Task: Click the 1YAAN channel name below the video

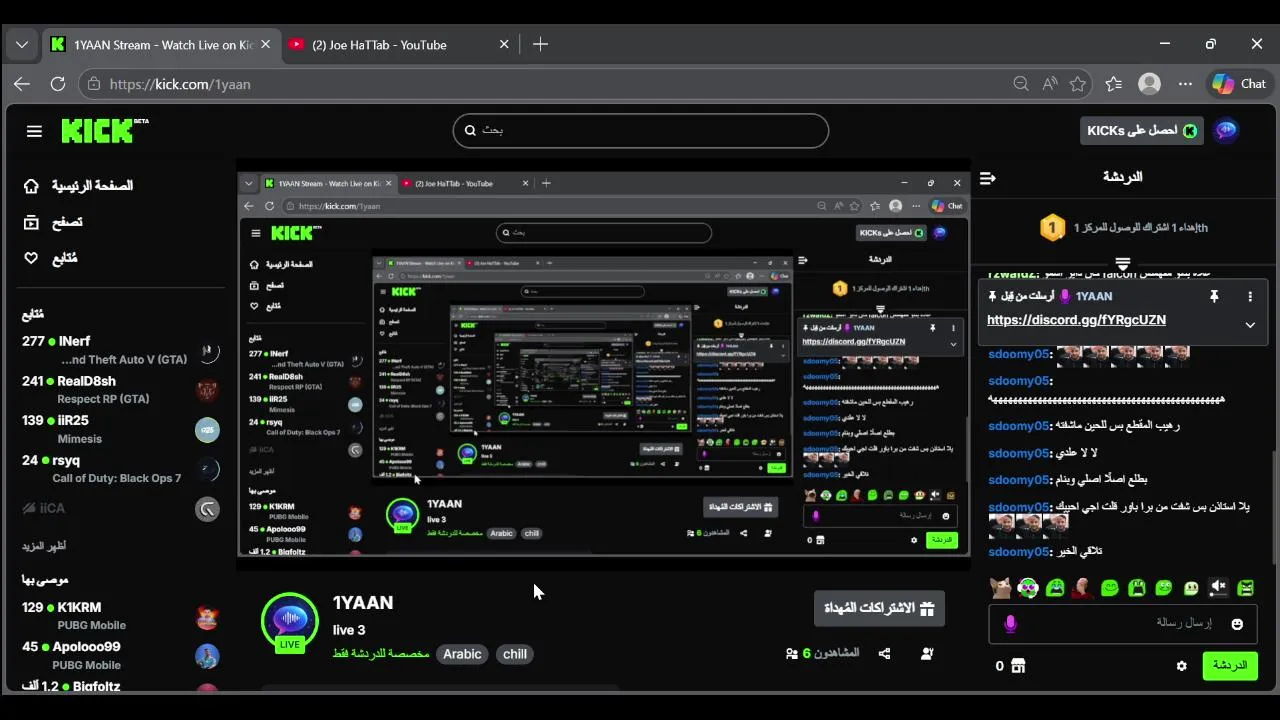Action: tap(363, 603)
